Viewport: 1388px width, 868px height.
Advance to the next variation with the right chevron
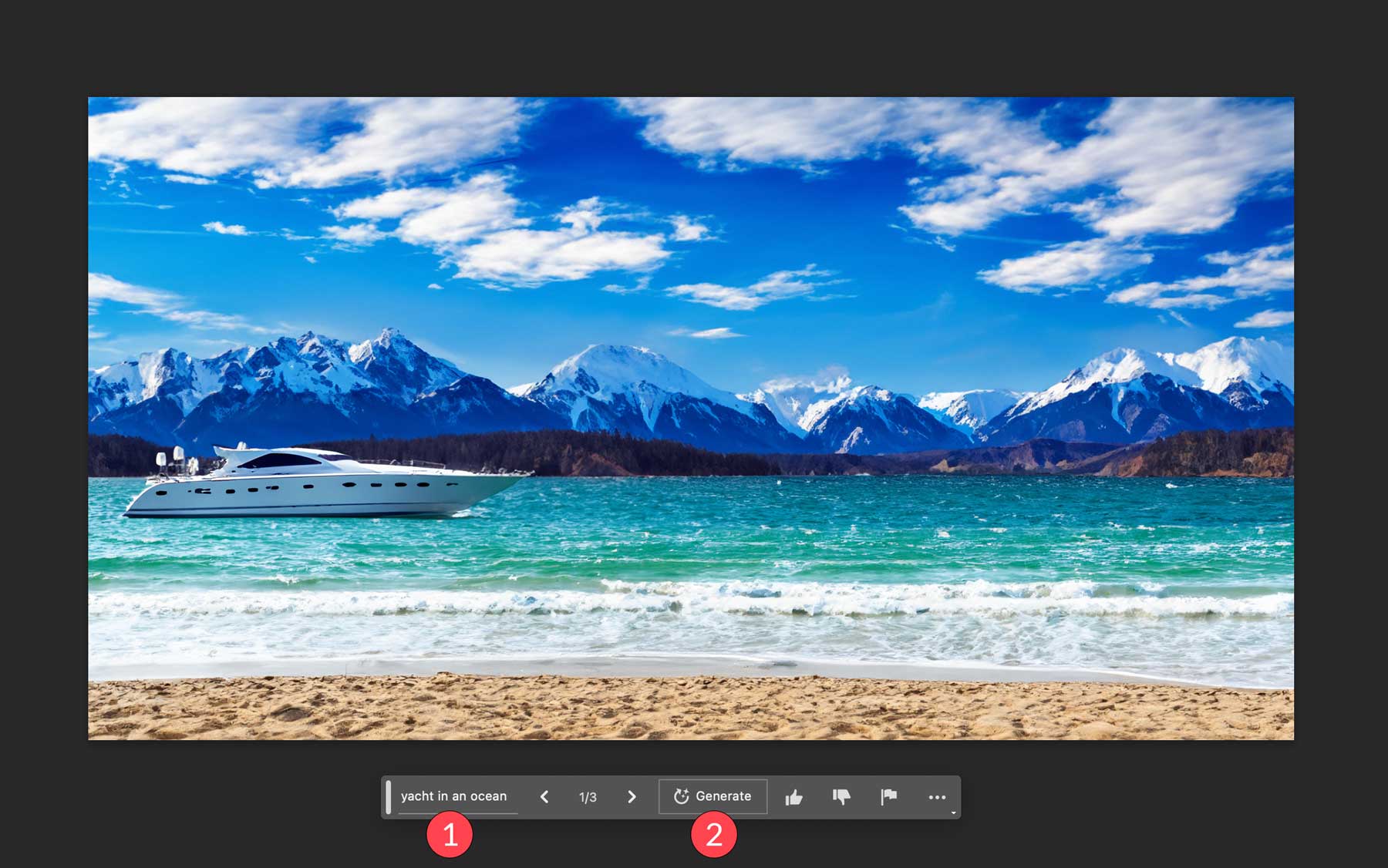coord(632,797)
